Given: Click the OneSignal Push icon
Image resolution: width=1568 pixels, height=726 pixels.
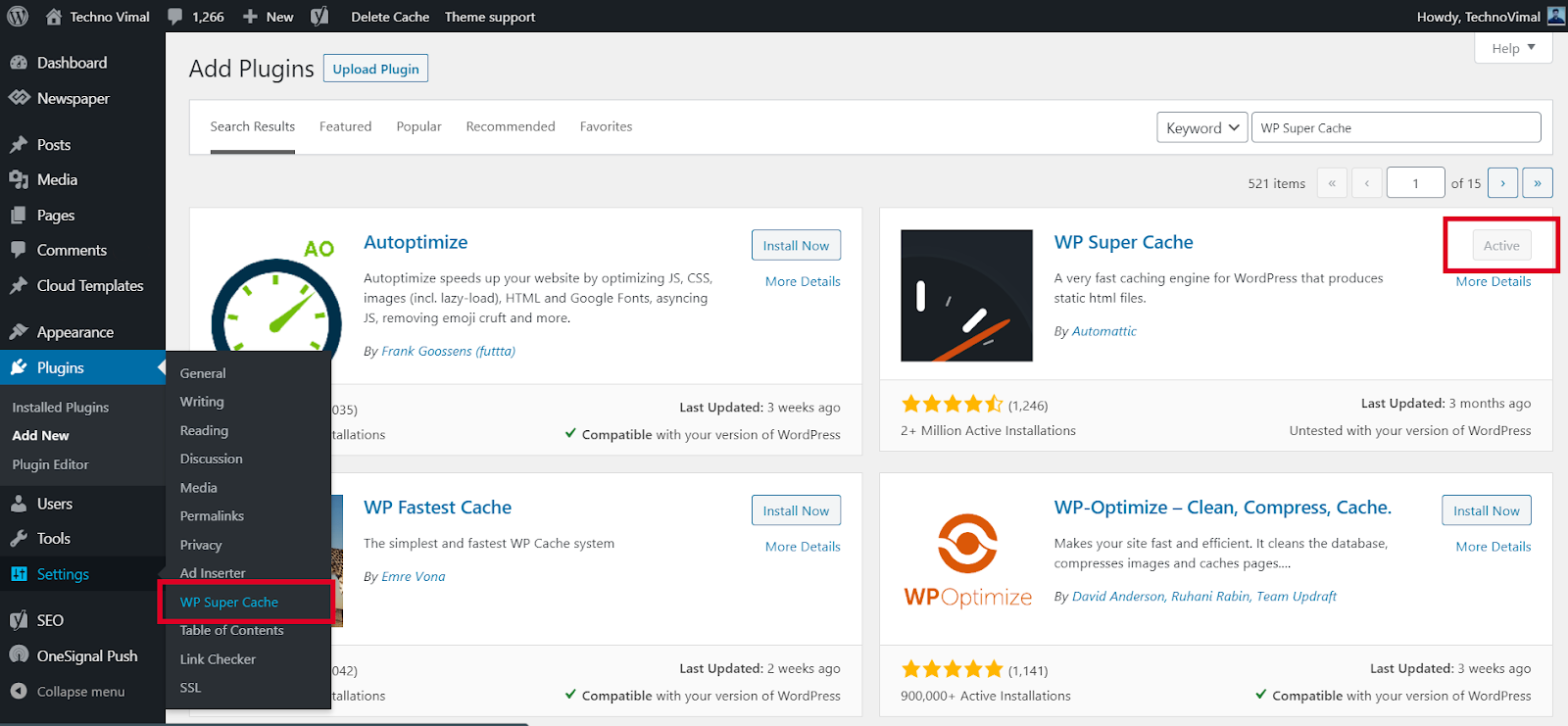Looking at the screenshot, I should 19,655.
